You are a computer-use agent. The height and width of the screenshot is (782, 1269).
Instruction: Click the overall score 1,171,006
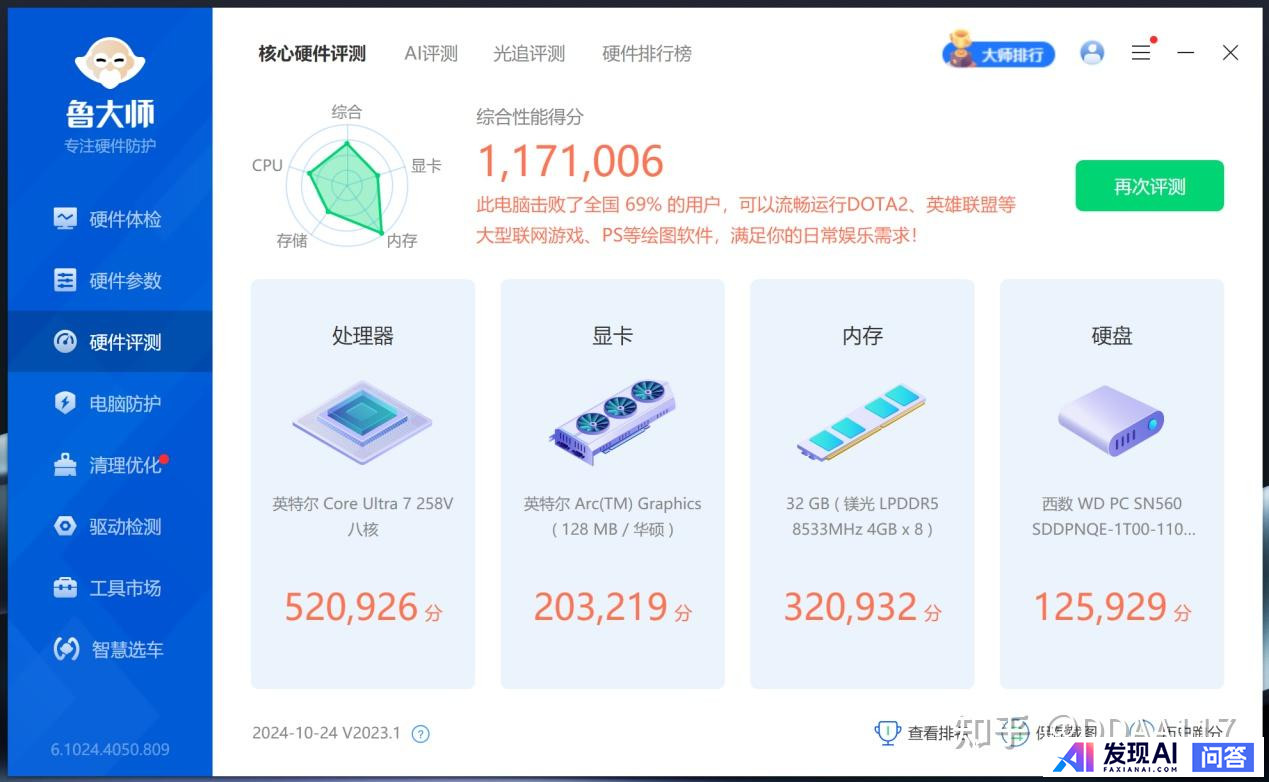pyautogui.click(x=570, y=162)
